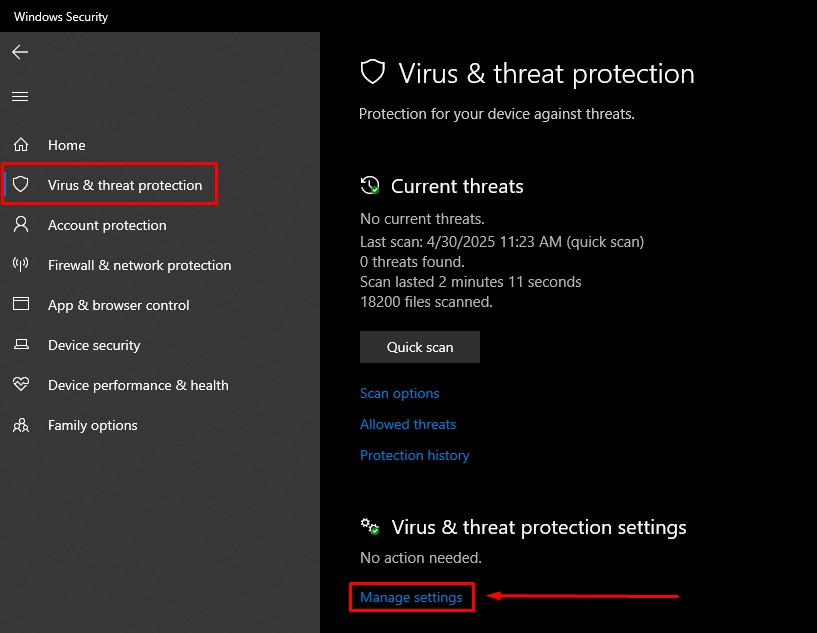Click the back arrow to go back
The height and width of the screenshot is (633, 817).
click(x=20, y=52)
